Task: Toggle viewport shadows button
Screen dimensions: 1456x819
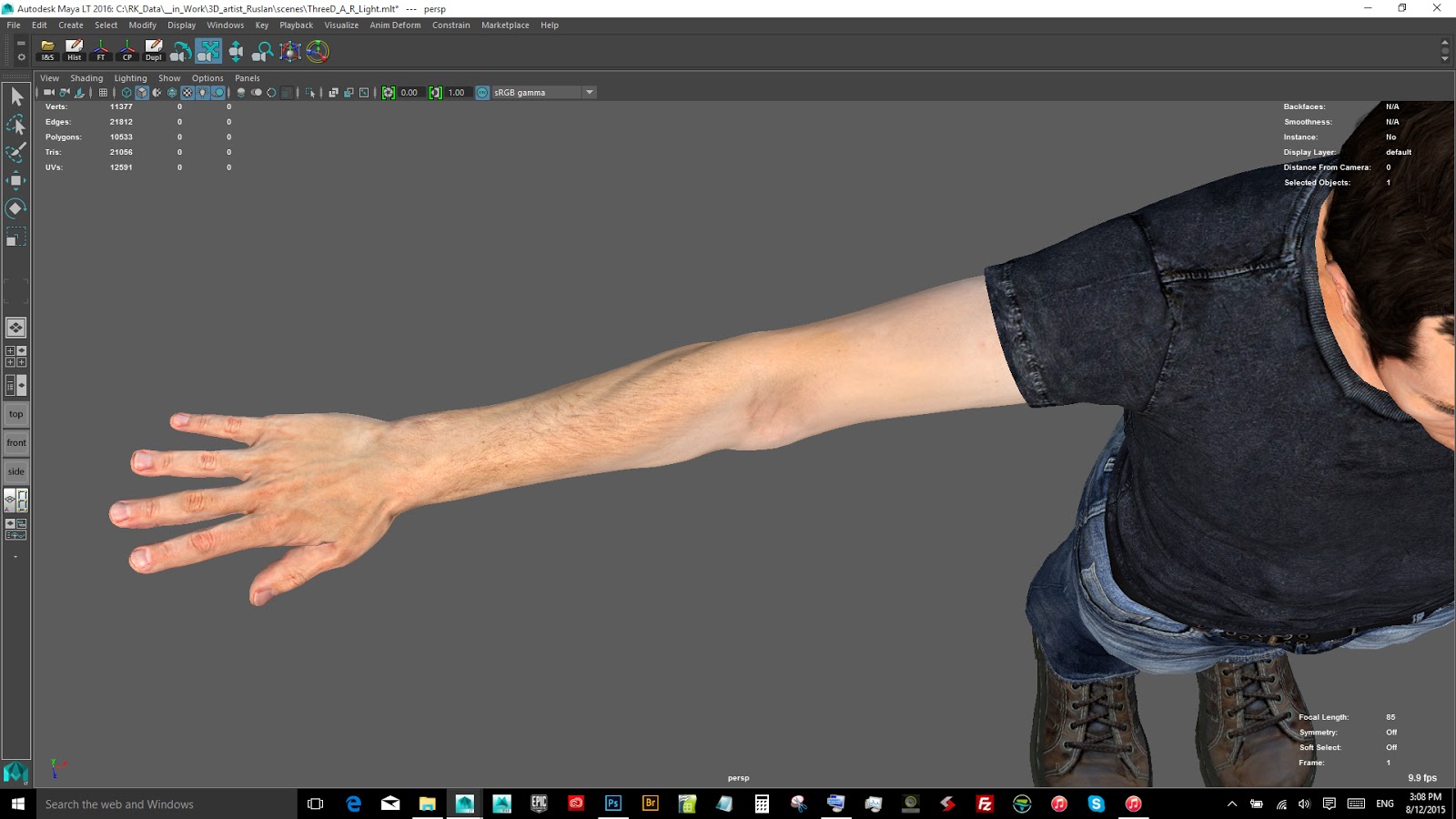Action: 218,93
